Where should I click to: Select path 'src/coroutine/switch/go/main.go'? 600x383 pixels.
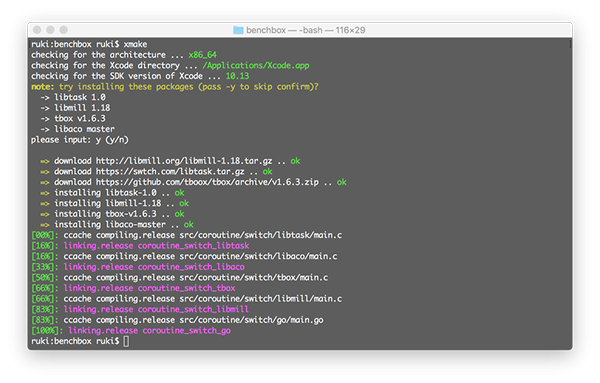tap(251, 320)
